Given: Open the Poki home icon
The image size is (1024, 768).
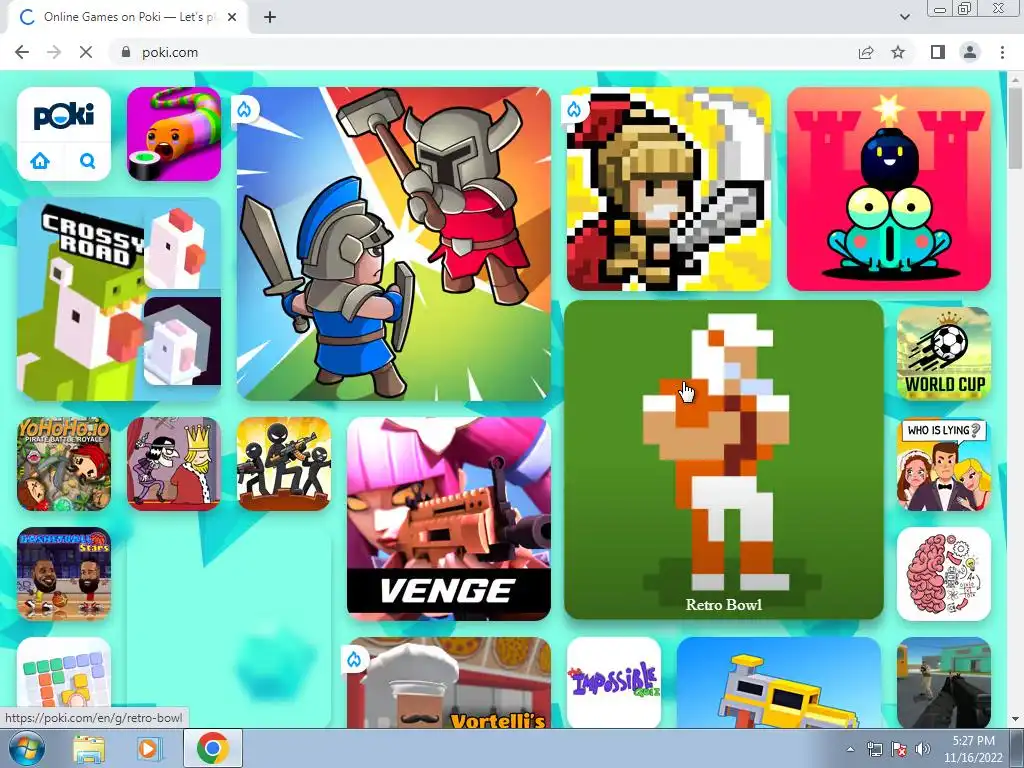Looking at the screenshot, I should tap(40, 160).
